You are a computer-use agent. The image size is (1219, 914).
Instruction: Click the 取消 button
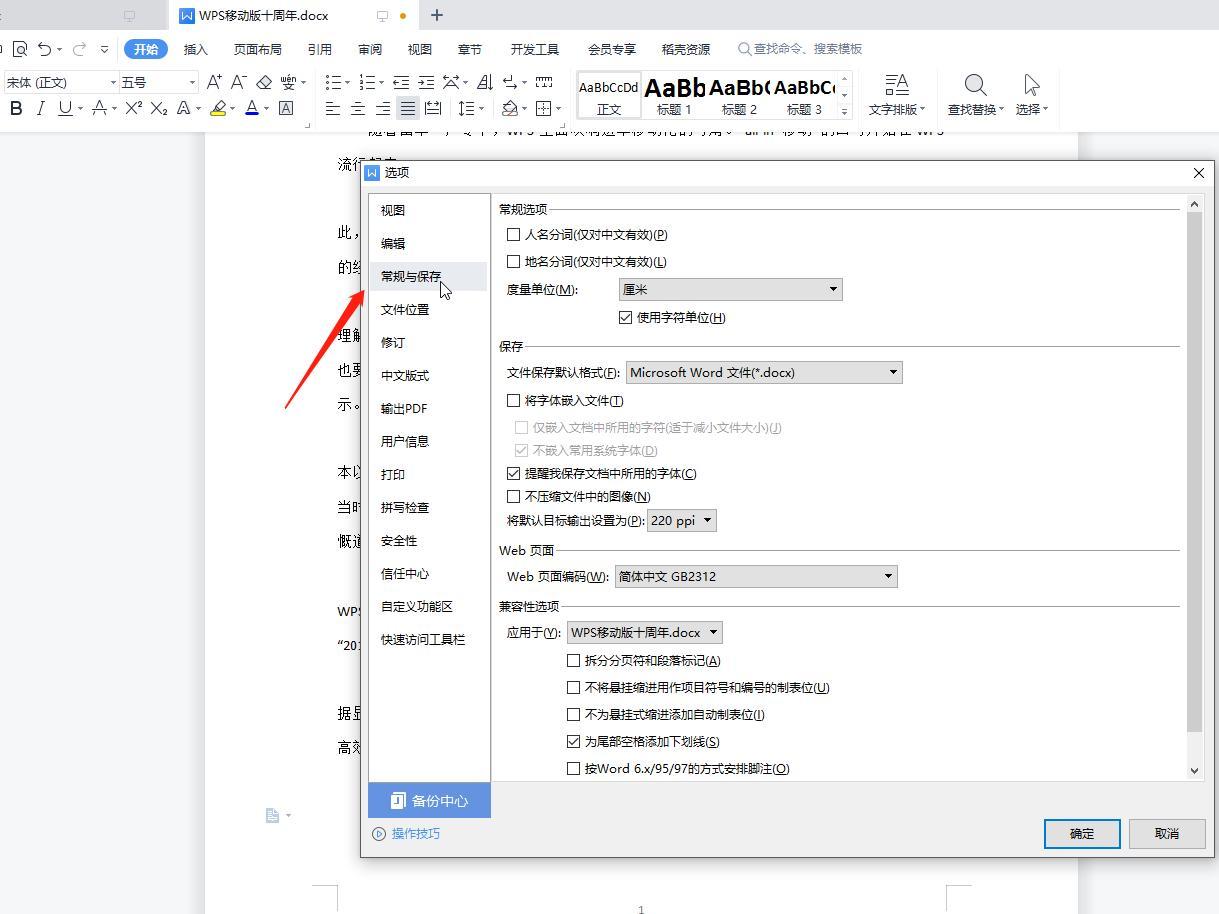pos(1167,834)
